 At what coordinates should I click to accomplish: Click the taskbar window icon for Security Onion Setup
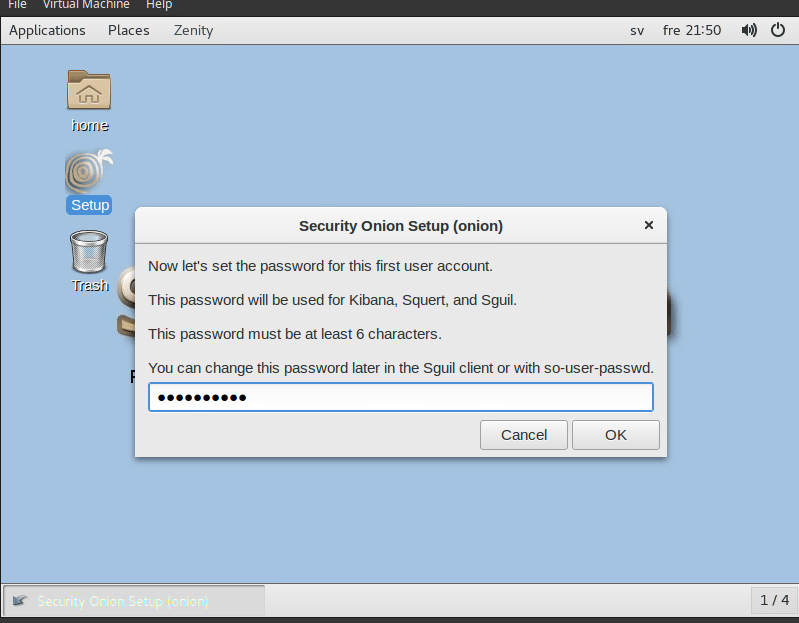click(20, 601)
